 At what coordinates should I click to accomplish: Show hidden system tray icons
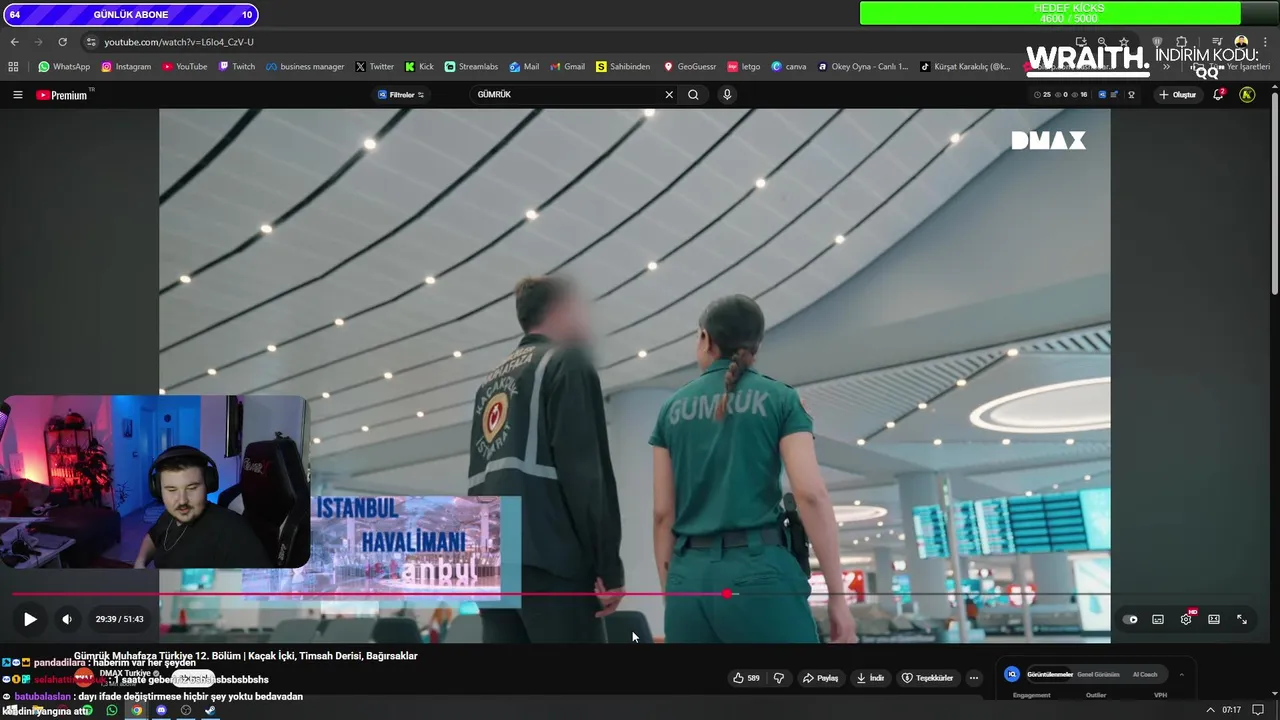pyautogui.click(x=1210, y=710)
